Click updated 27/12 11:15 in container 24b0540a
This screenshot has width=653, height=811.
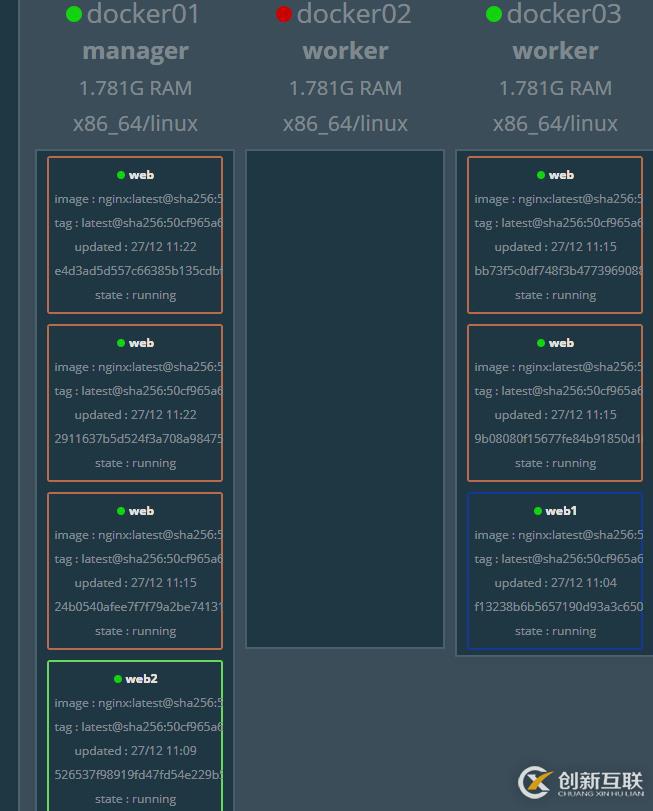point(135,583)
